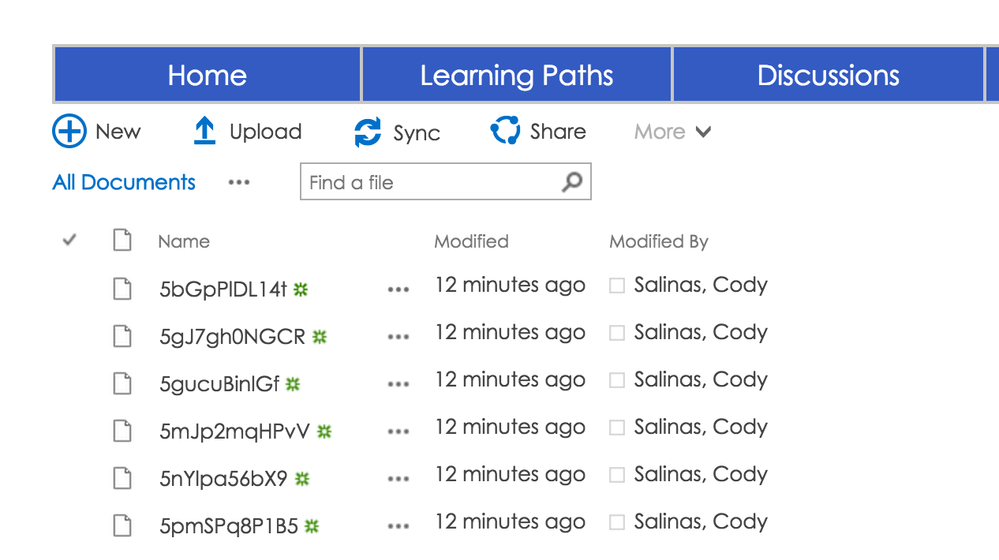Click file icon beside 5bGpPlDL14t
Viewport: 999px width, 560px height.
[x=122, y=290]
